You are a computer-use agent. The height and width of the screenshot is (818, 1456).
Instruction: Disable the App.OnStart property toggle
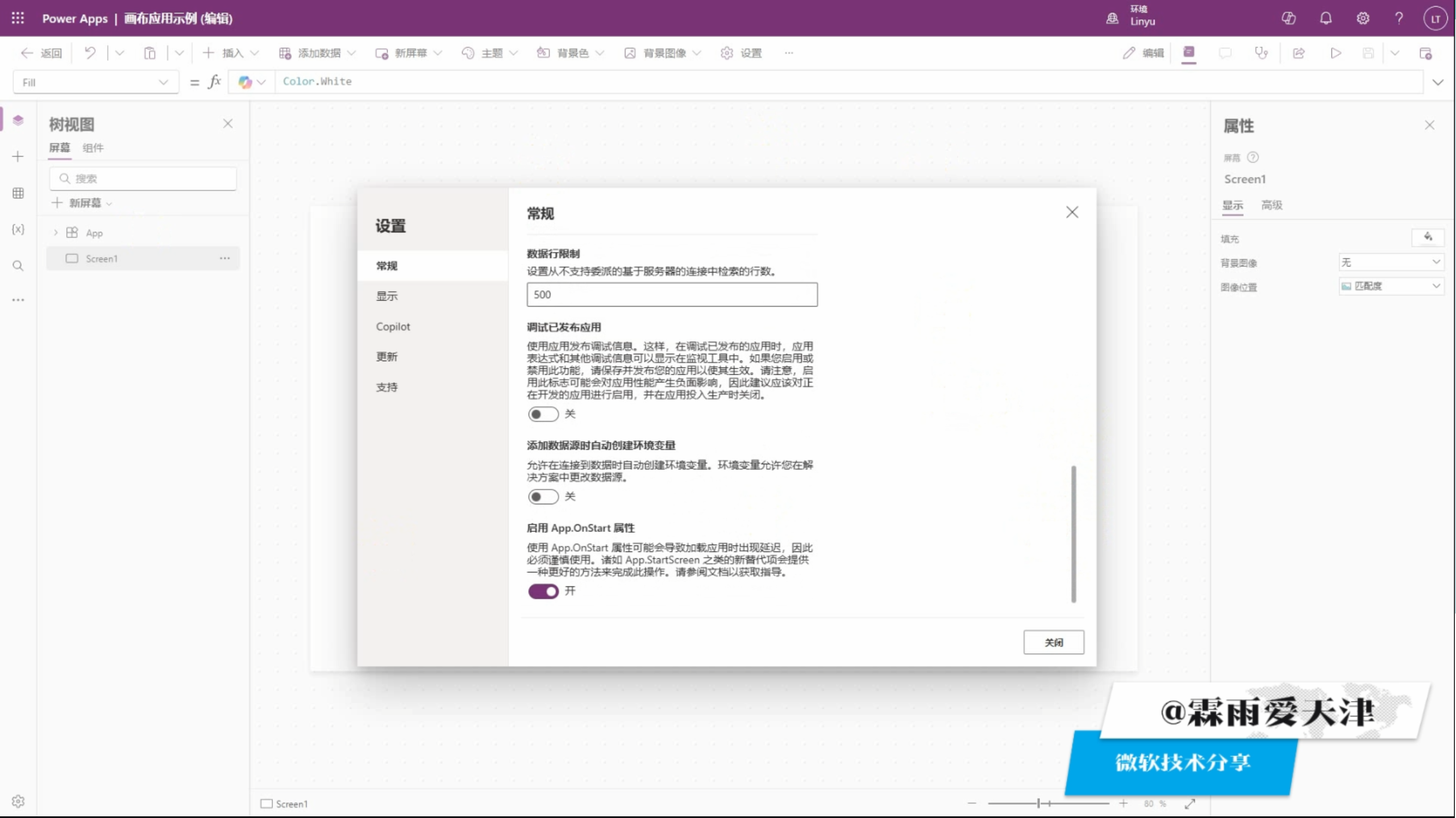pyautogui.click(x=543, y=591)
